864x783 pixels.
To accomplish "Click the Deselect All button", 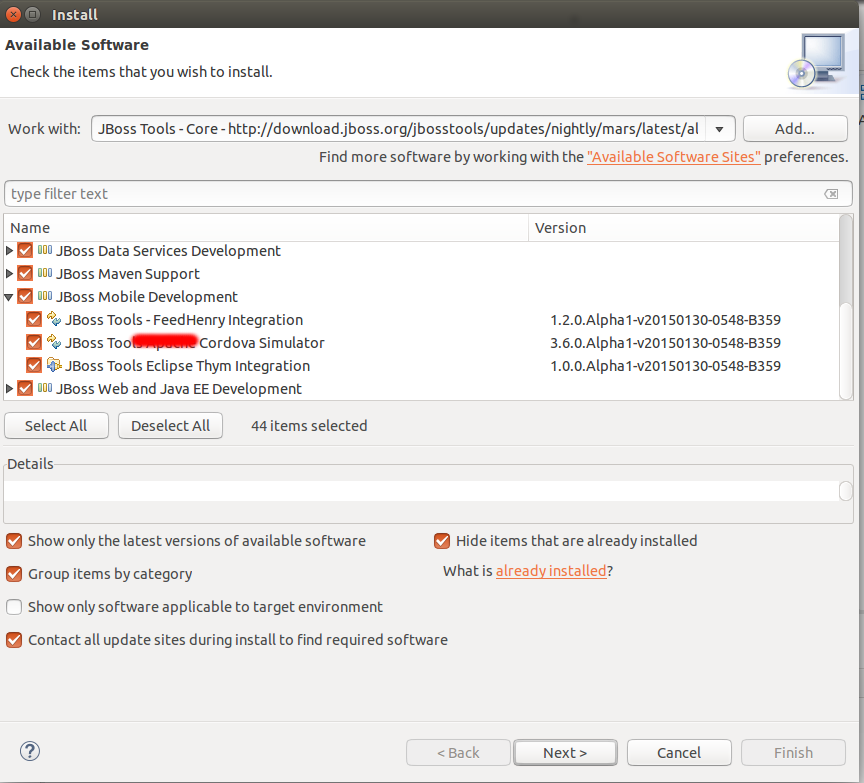I will (170, 426).
